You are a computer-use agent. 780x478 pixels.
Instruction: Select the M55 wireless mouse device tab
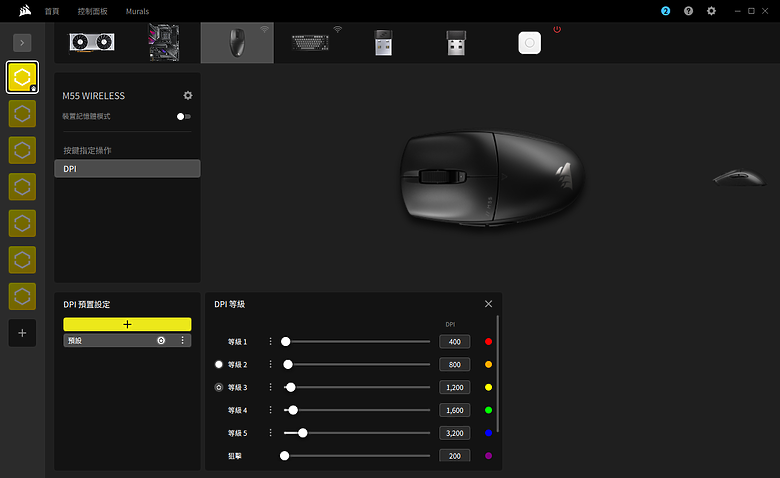[237, 42]
